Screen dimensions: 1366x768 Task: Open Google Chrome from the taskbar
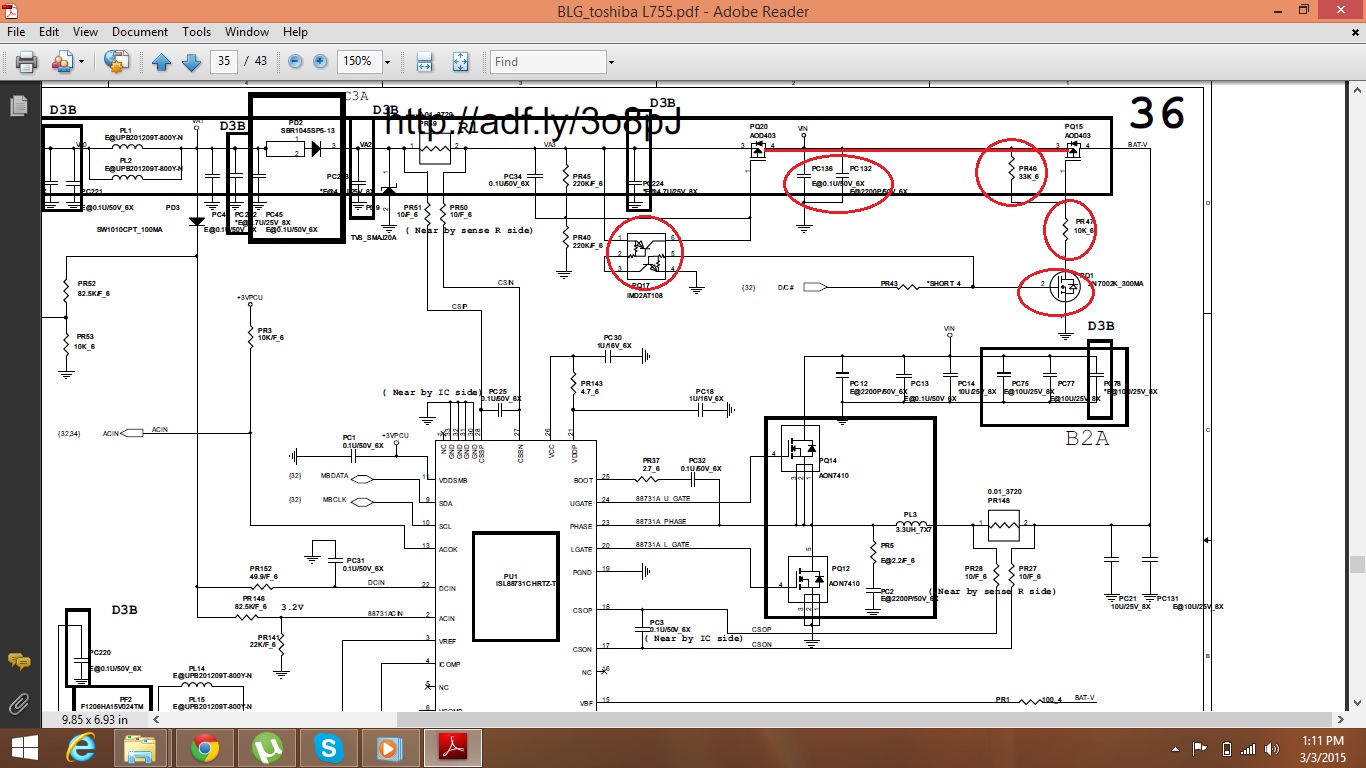(205, 748)
